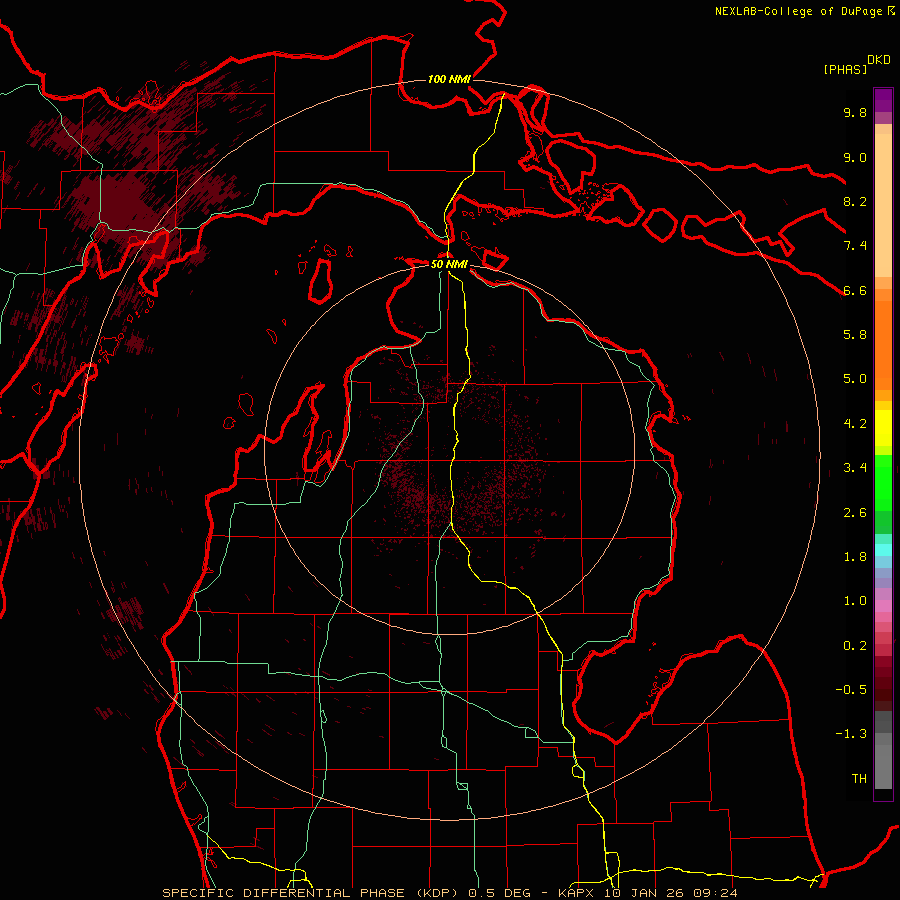The height and width of the screenshot is (900, 900).
Task: Select the -1.3 color scale value
Action: click(851, 734)
